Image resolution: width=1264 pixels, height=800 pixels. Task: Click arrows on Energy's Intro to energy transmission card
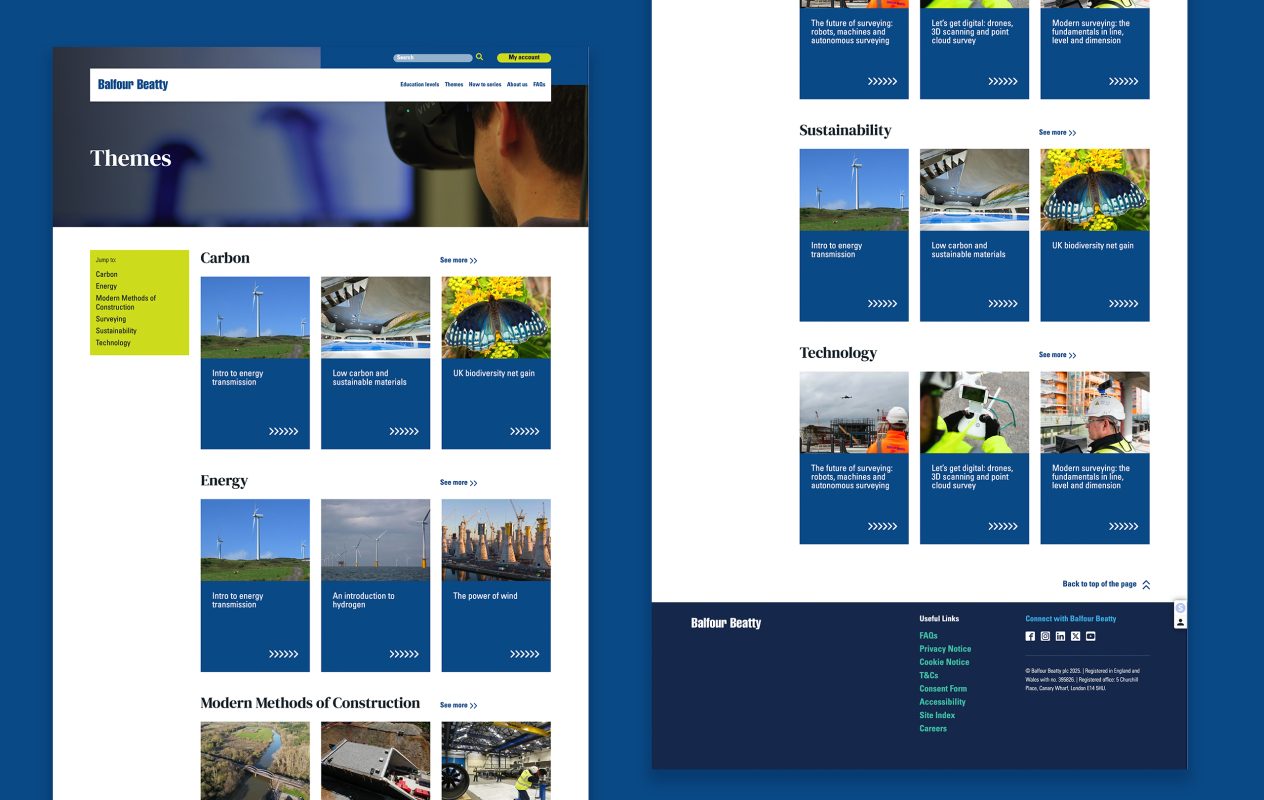tap(283, 654)
